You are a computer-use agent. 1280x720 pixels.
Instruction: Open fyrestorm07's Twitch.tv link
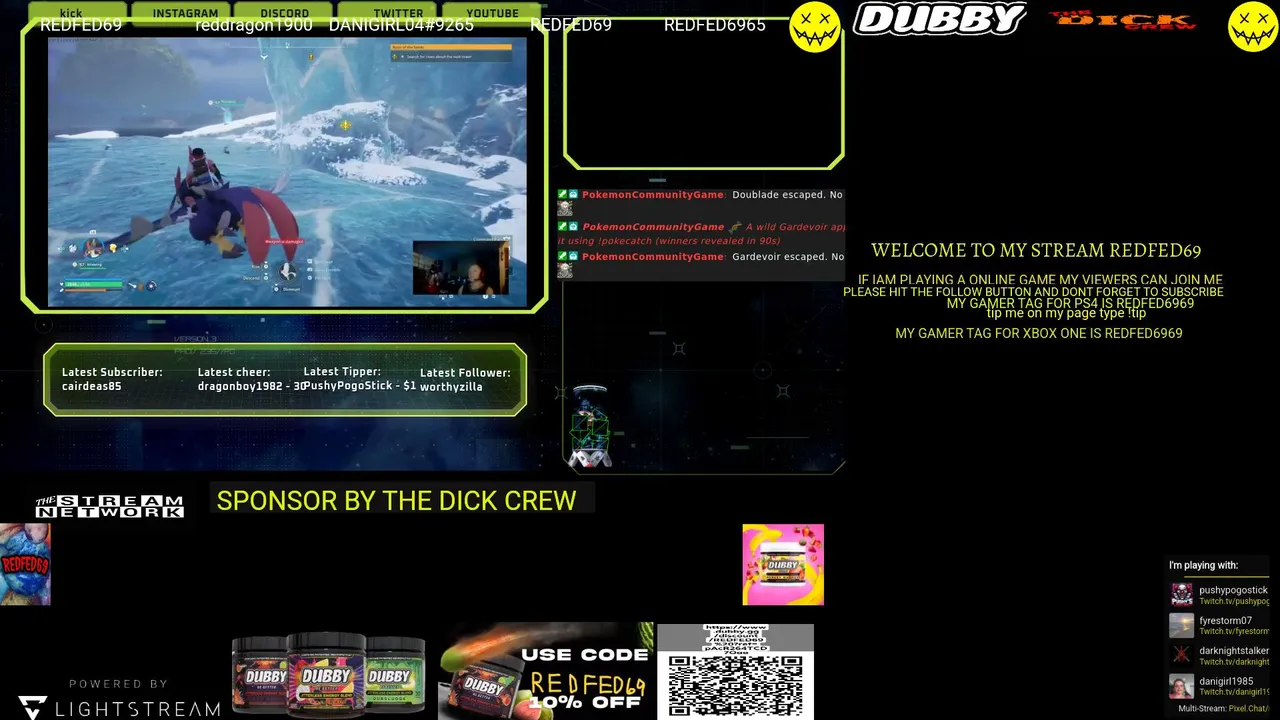pos(1234,632)
